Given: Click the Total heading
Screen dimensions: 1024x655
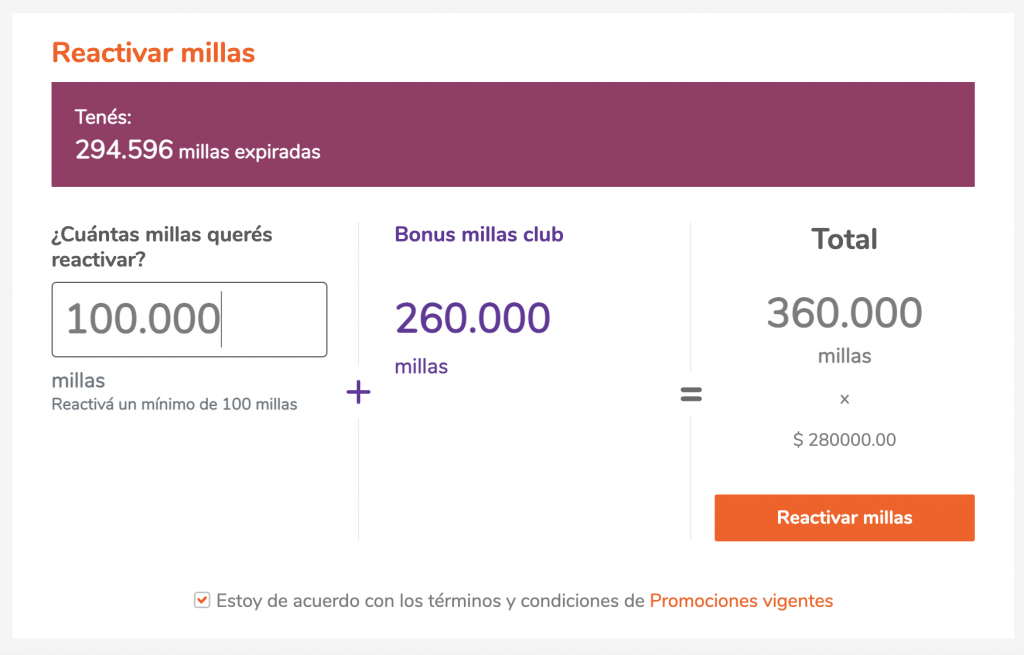Looking at the screenshot, I should point(844,239).
